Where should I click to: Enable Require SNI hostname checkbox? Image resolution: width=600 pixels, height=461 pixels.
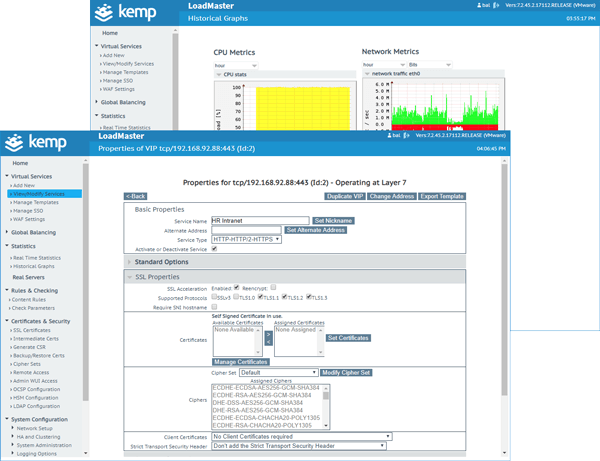click(214, 307)
